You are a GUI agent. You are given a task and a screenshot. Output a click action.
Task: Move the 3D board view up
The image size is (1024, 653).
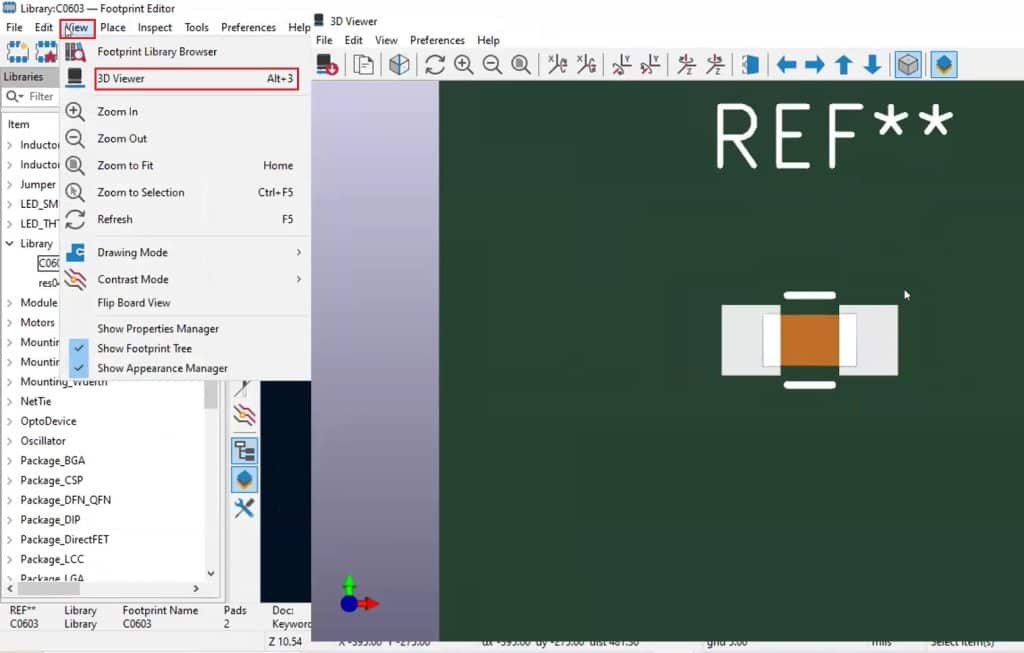[x=844, y=64]
